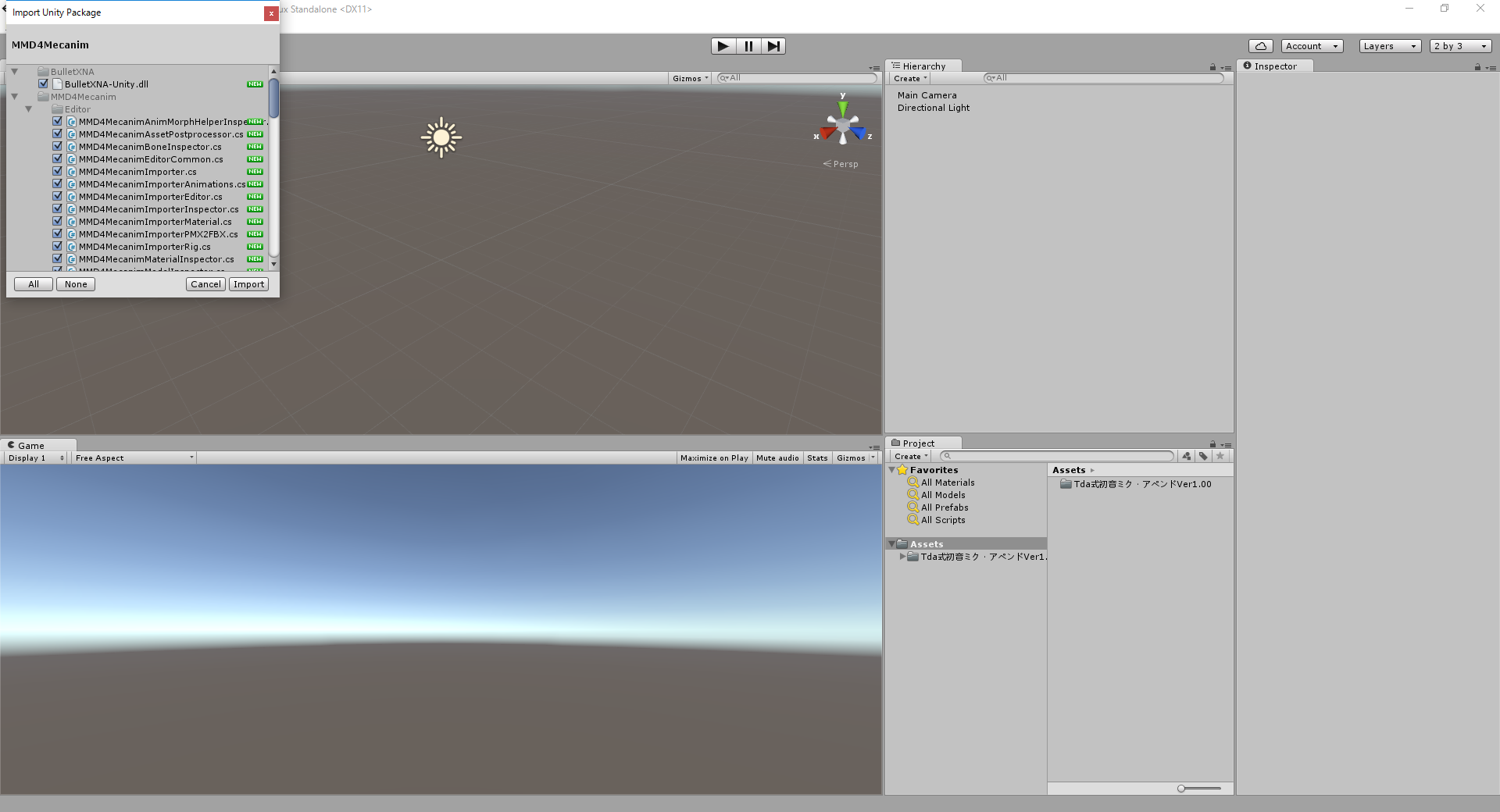
Task: Click the favorites star icon in Project toolbar
Action: pos(1221,456)
